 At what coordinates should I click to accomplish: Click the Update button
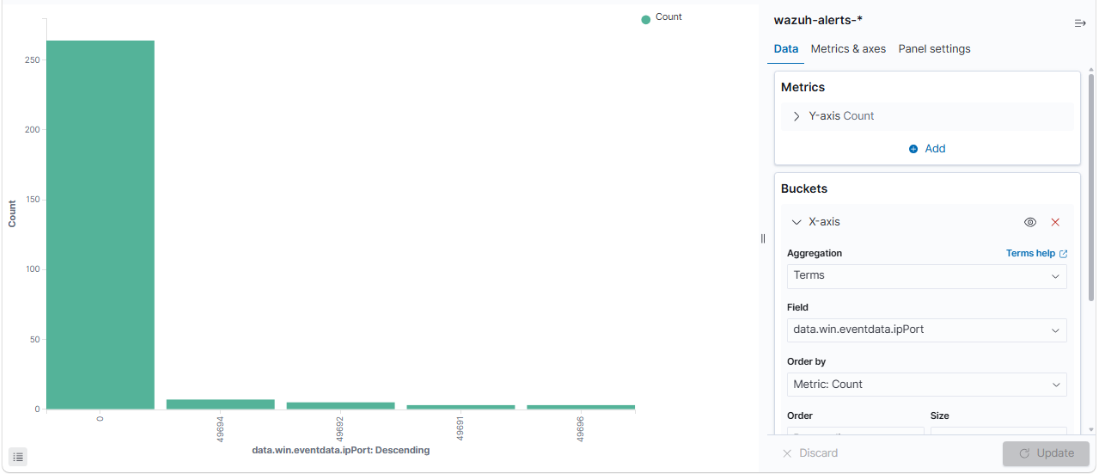[1046, 453]
